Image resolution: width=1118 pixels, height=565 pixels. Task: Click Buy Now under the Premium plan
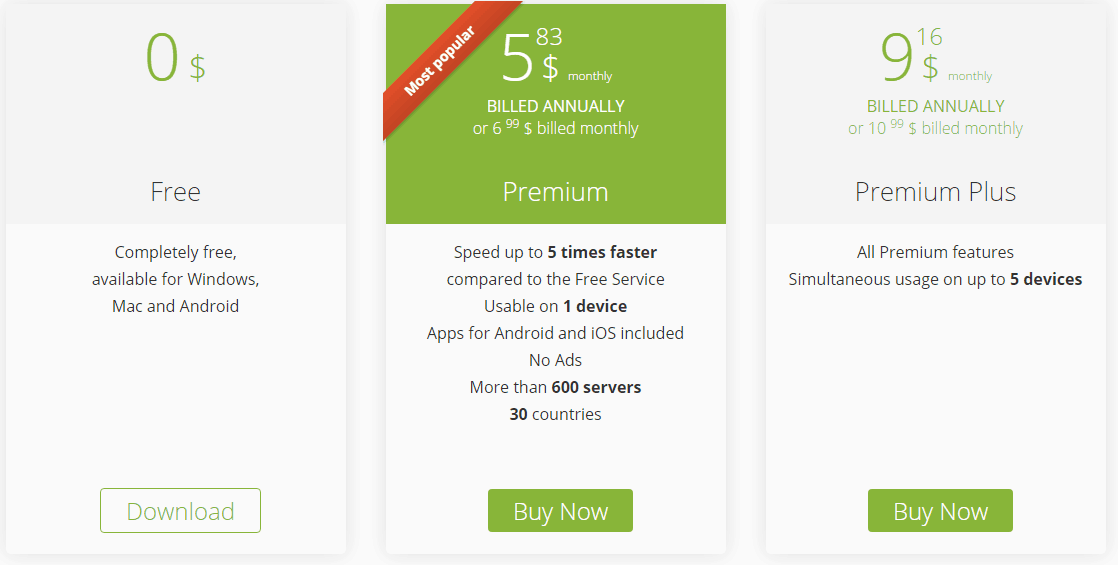560,511
